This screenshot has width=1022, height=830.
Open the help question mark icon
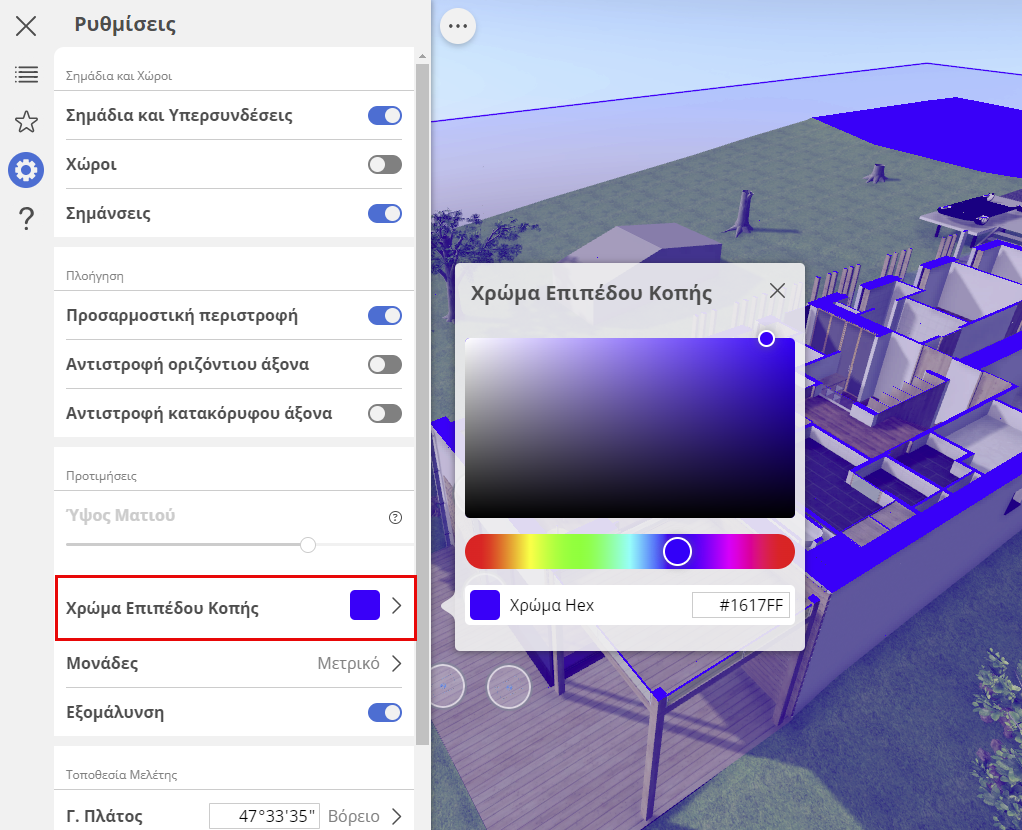26,218
